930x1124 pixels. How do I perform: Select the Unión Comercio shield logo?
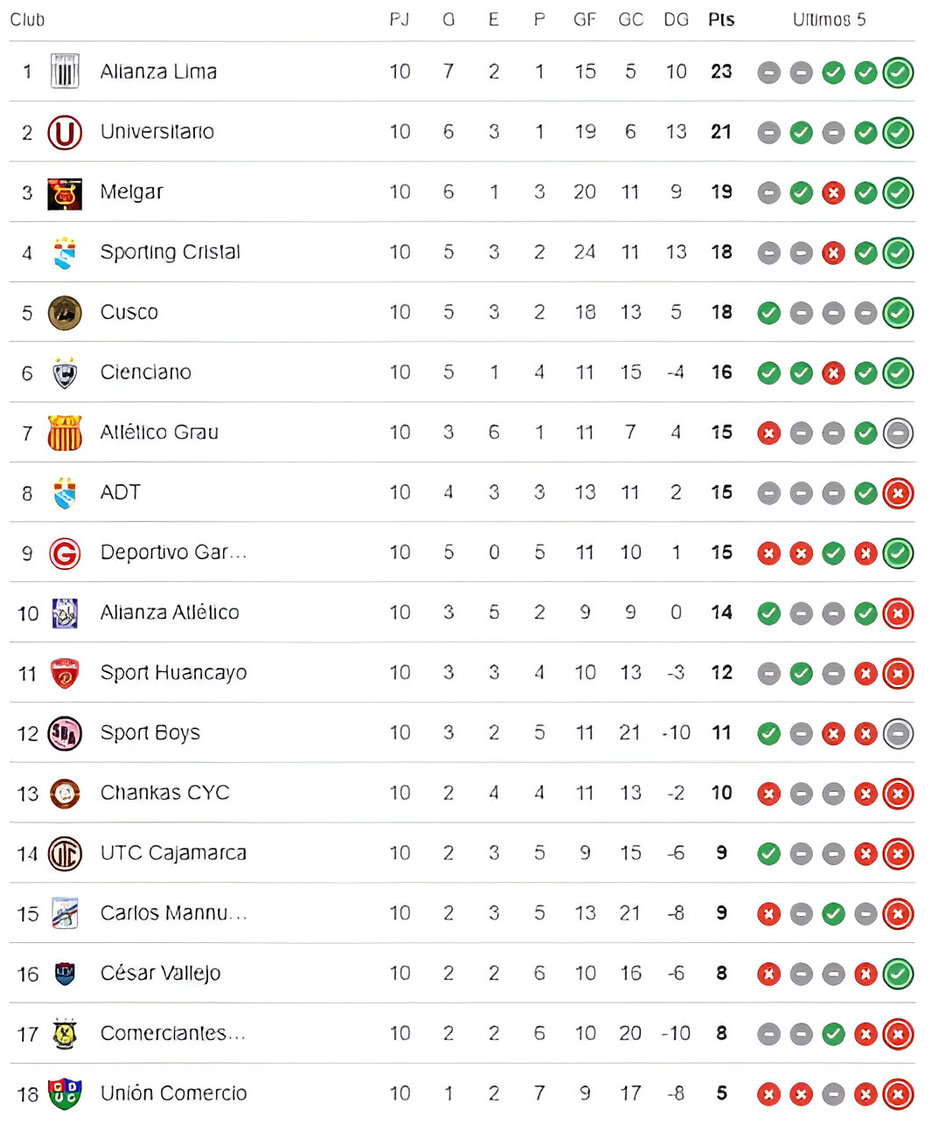(x=65, y=1094)
